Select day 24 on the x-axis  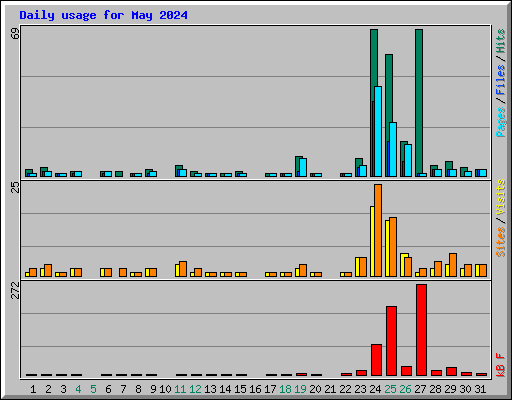click(375, 389)
